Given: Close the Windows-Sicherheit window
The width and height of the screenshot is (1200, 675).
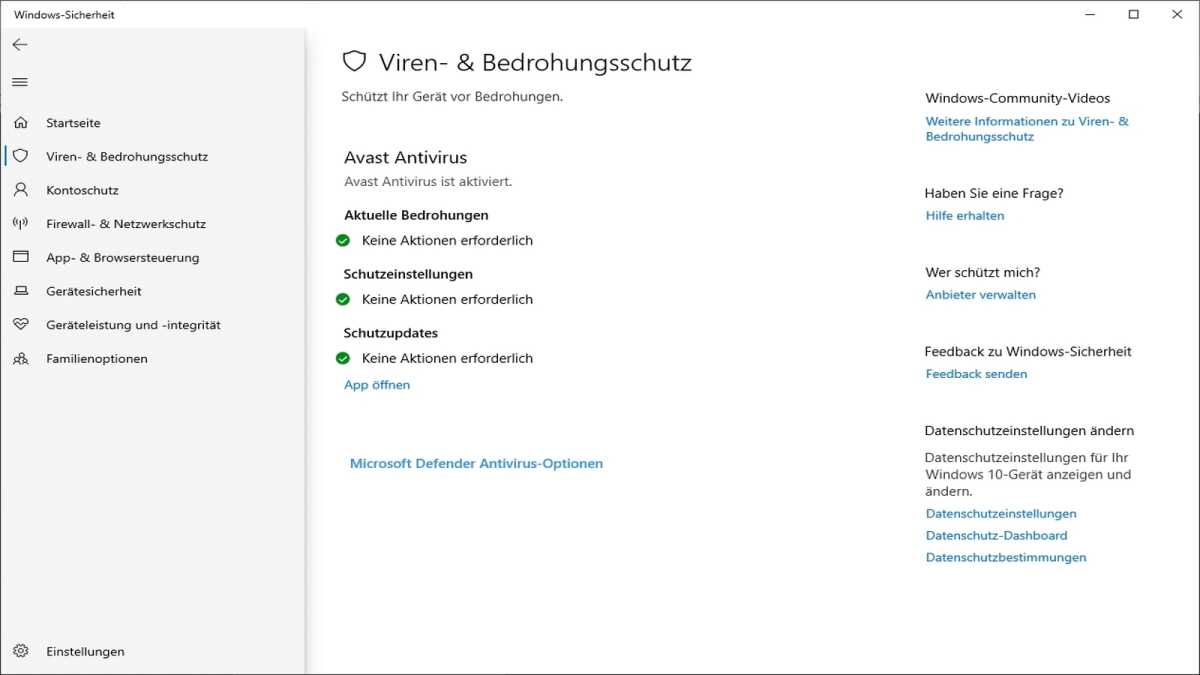Looking at the screenshot, I should pos(1177,14).
